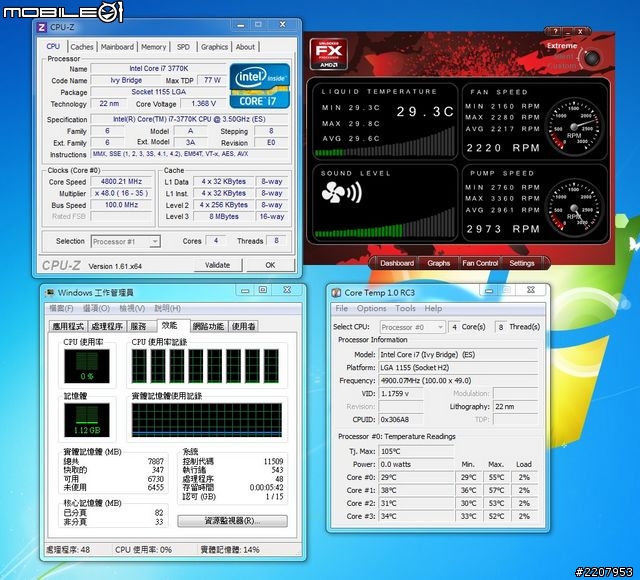
Task: Click the liquid temperature level bar
Action: (x=384, y=142)
